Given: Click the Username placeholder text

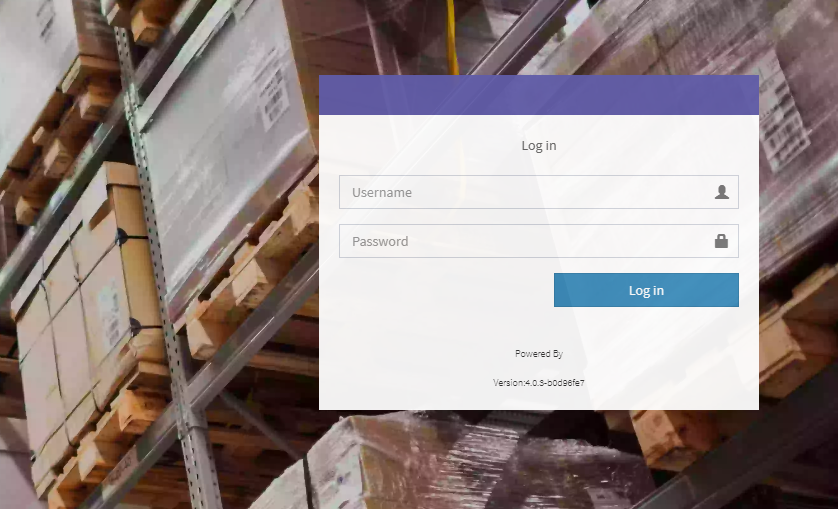Looking at the screenshot, I should pos(382,192).
